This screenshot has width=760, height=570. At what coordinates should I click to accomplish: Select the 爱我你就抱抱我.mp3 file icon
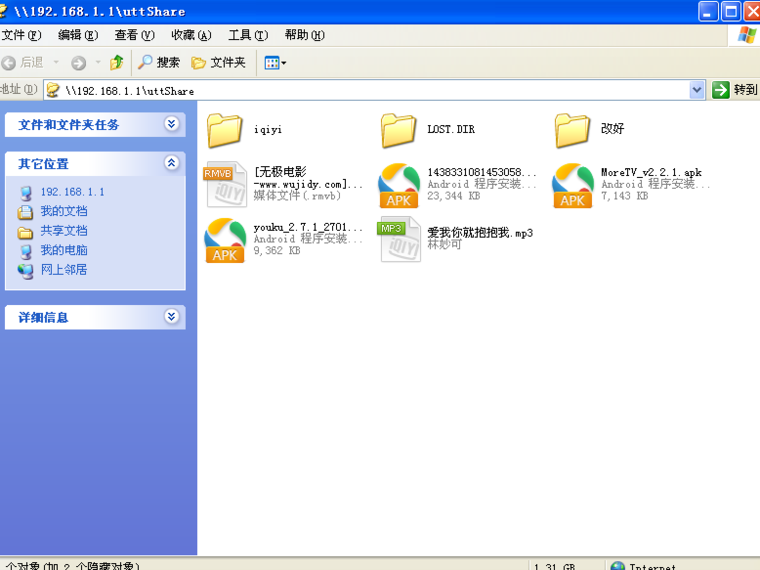pos(399,240)
